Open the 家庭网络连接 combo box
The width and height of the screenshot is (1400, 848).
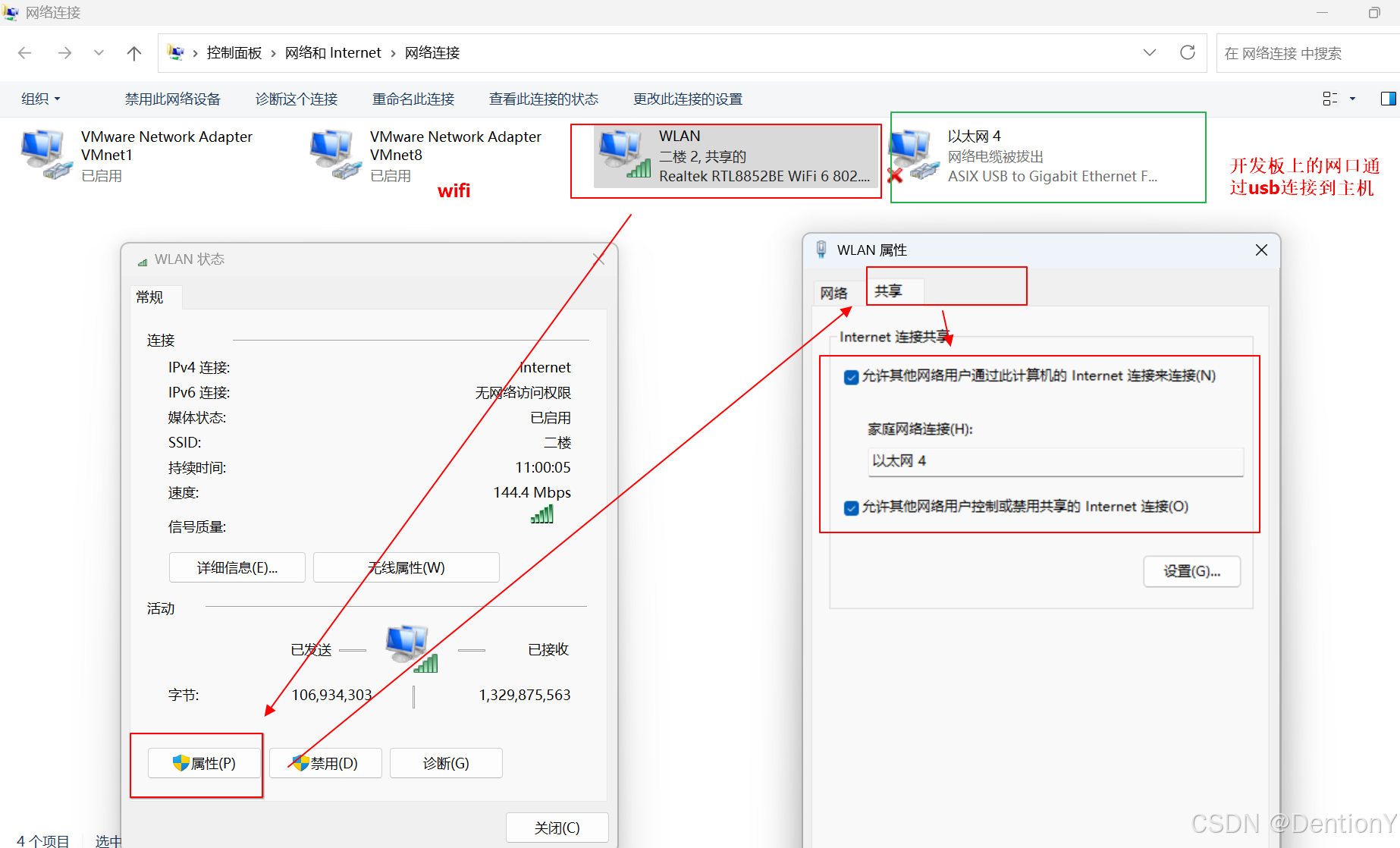click(1054, 461)
